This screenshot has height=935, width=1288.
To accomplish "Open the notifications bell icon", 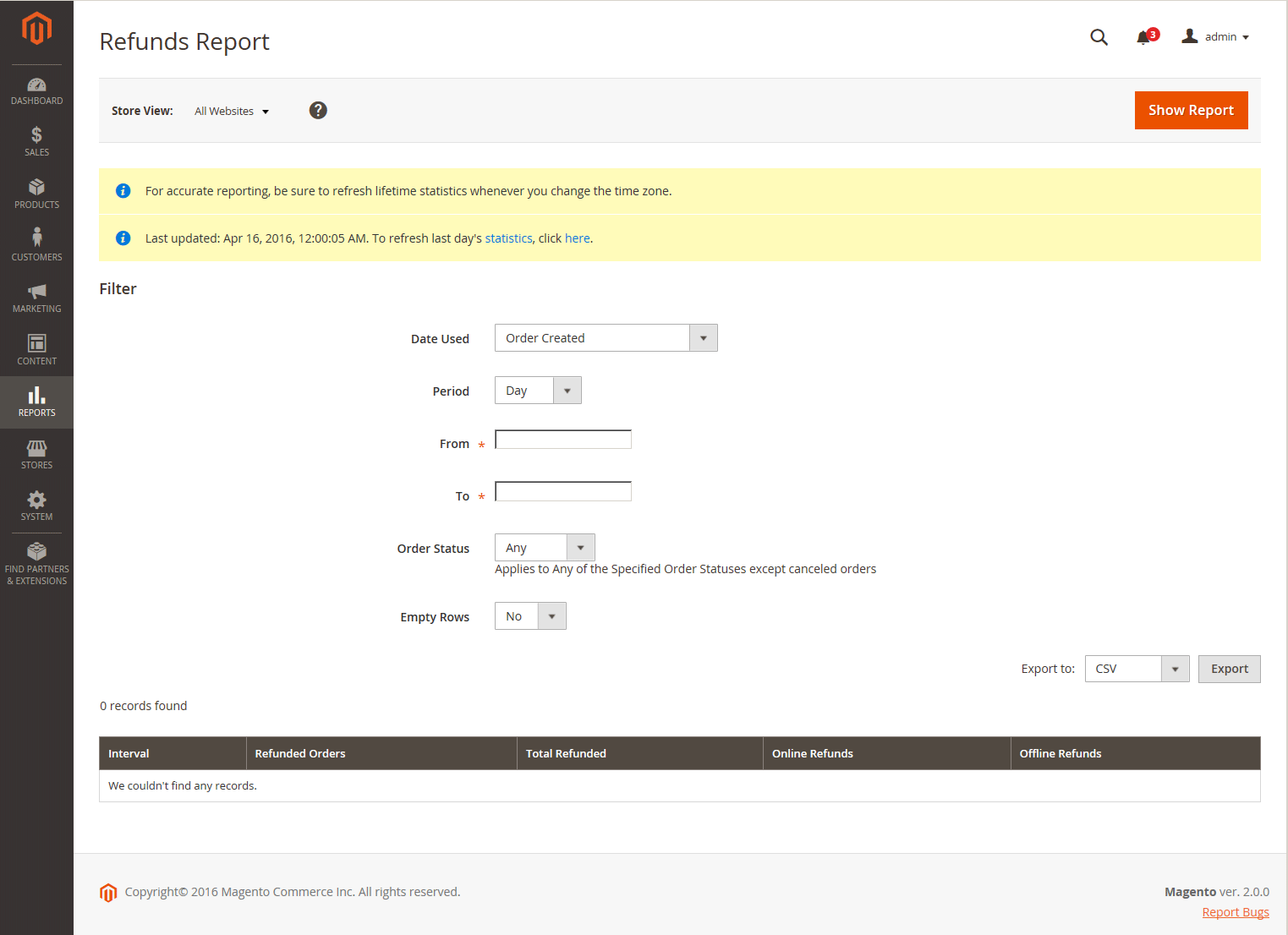I will point(1144,37).
